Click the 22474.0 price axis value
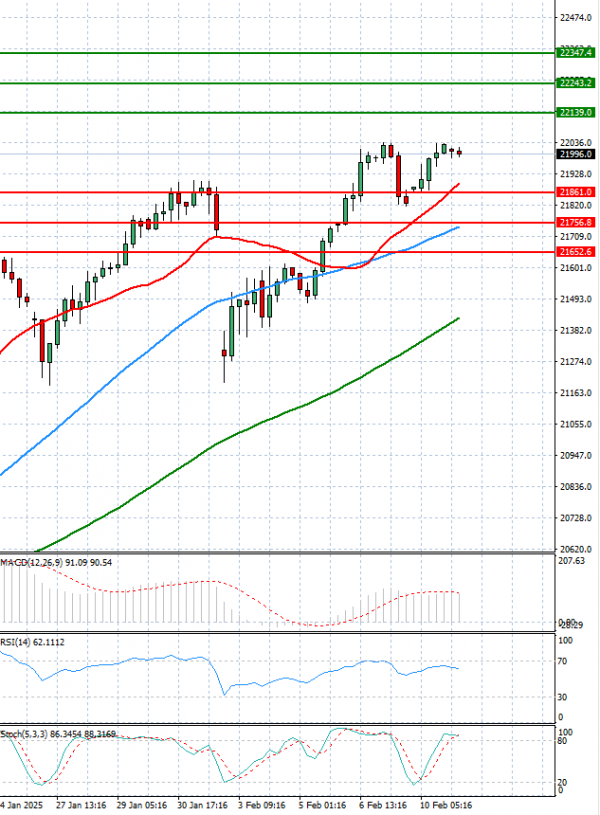This screenshot has height=815, width=600. (576, 18)
